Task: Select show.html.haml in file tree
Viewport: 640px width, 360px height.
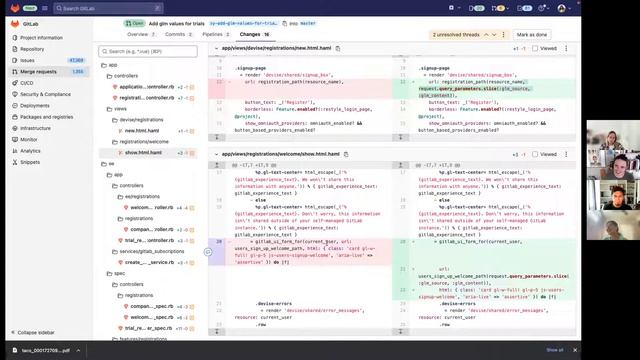Action: click(143, 153)
